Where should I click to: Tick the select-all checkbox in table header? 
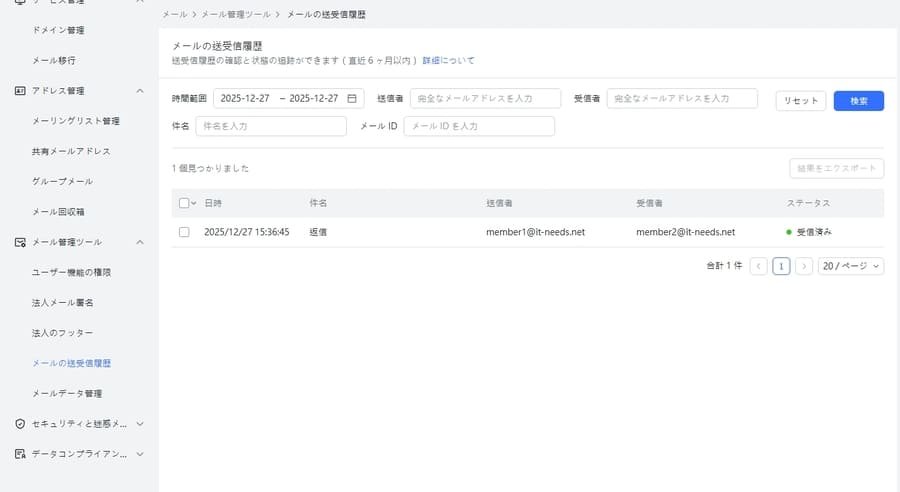184,203
